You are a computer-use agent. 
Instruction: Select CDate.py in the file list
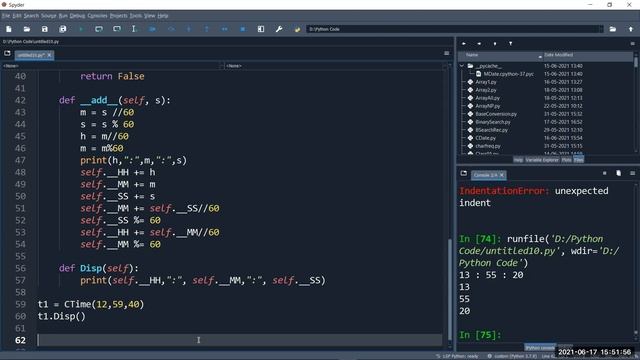(485, 138)
